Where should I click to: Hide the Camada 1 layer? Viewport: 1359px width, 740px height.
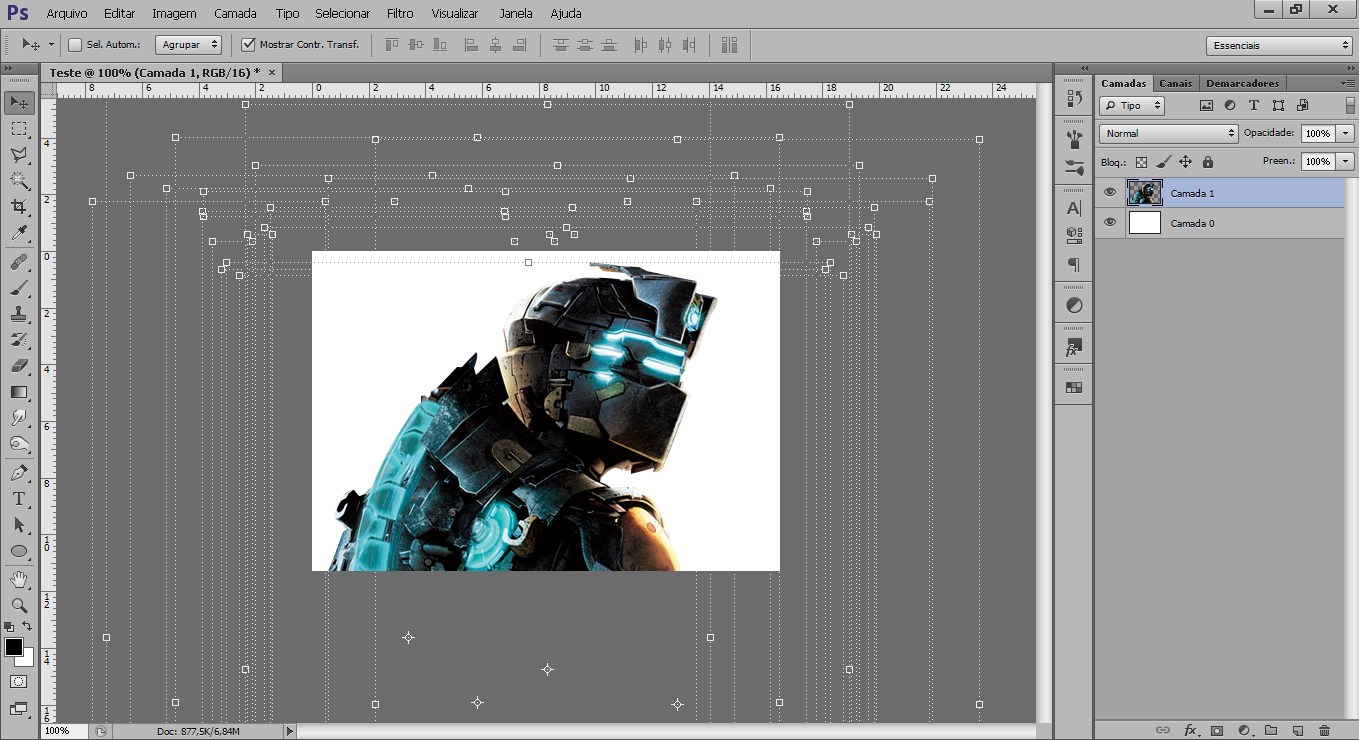(x=1110, y=193)
